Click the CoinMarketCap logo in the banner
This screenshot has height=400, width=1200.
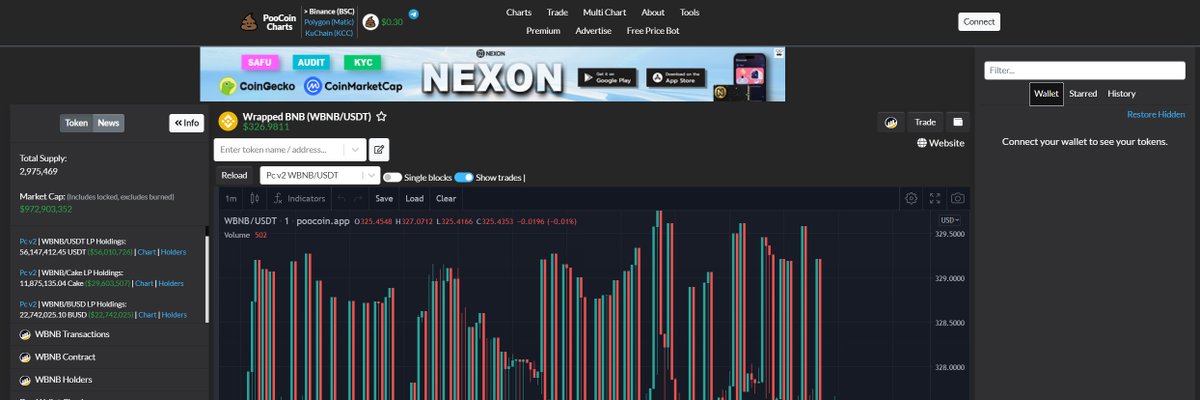pos(353,86)
